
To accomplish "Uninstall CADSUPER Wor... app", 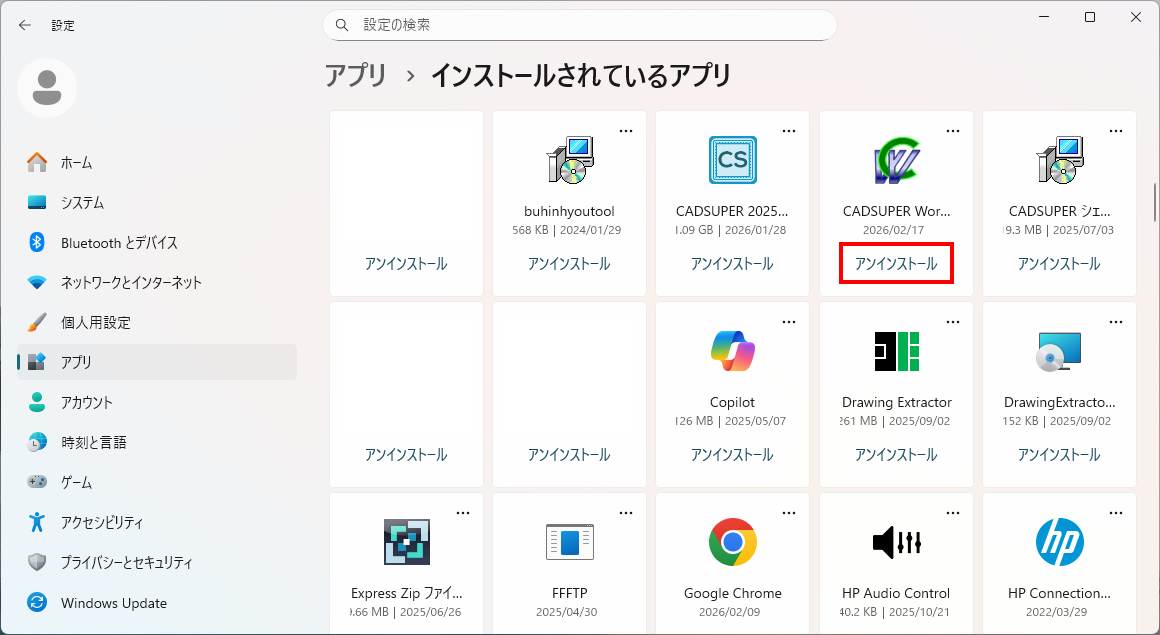I will tap(897, 263).
